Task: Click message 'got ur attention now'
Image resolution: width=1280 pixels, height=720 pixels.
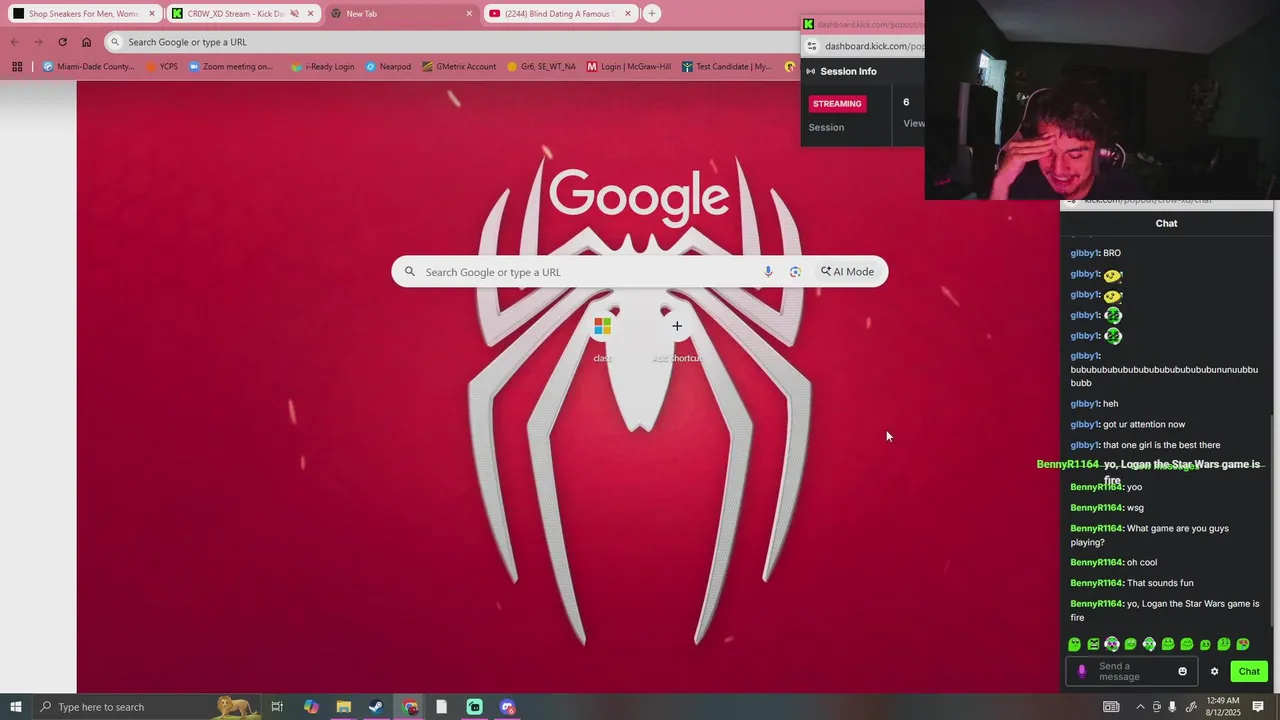Action: [1143, 425]
